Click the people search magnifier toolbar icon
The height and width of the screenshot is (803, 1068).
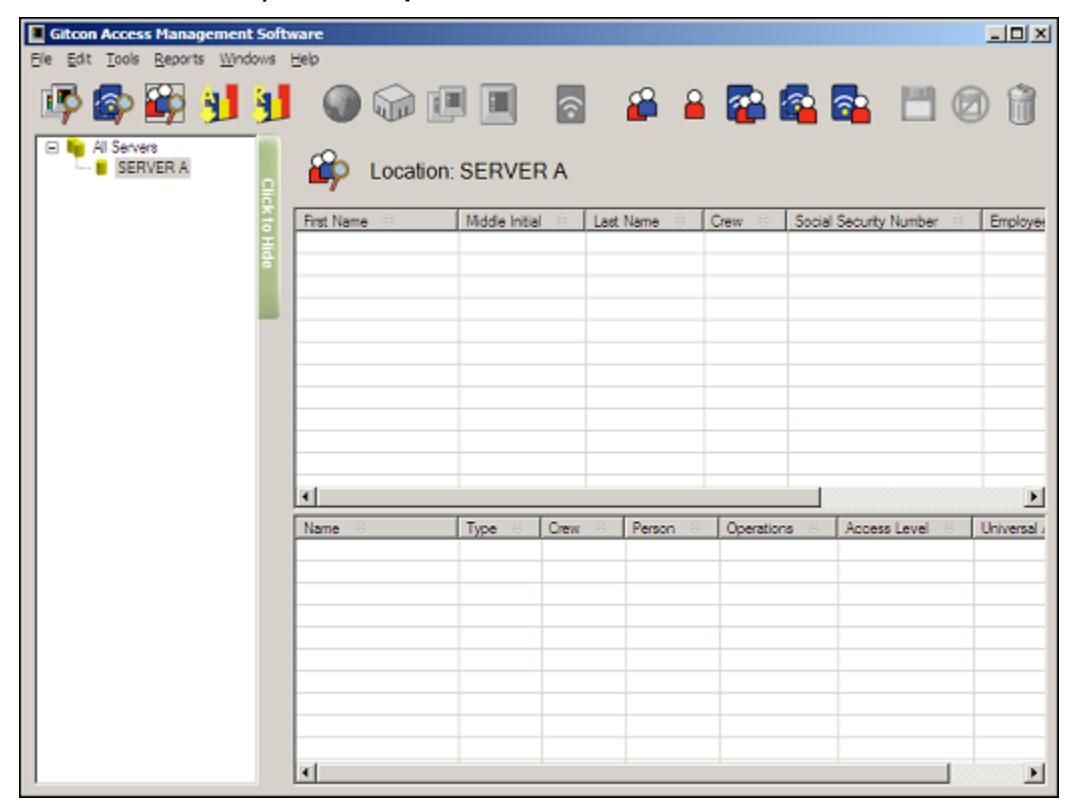(165, 104)
